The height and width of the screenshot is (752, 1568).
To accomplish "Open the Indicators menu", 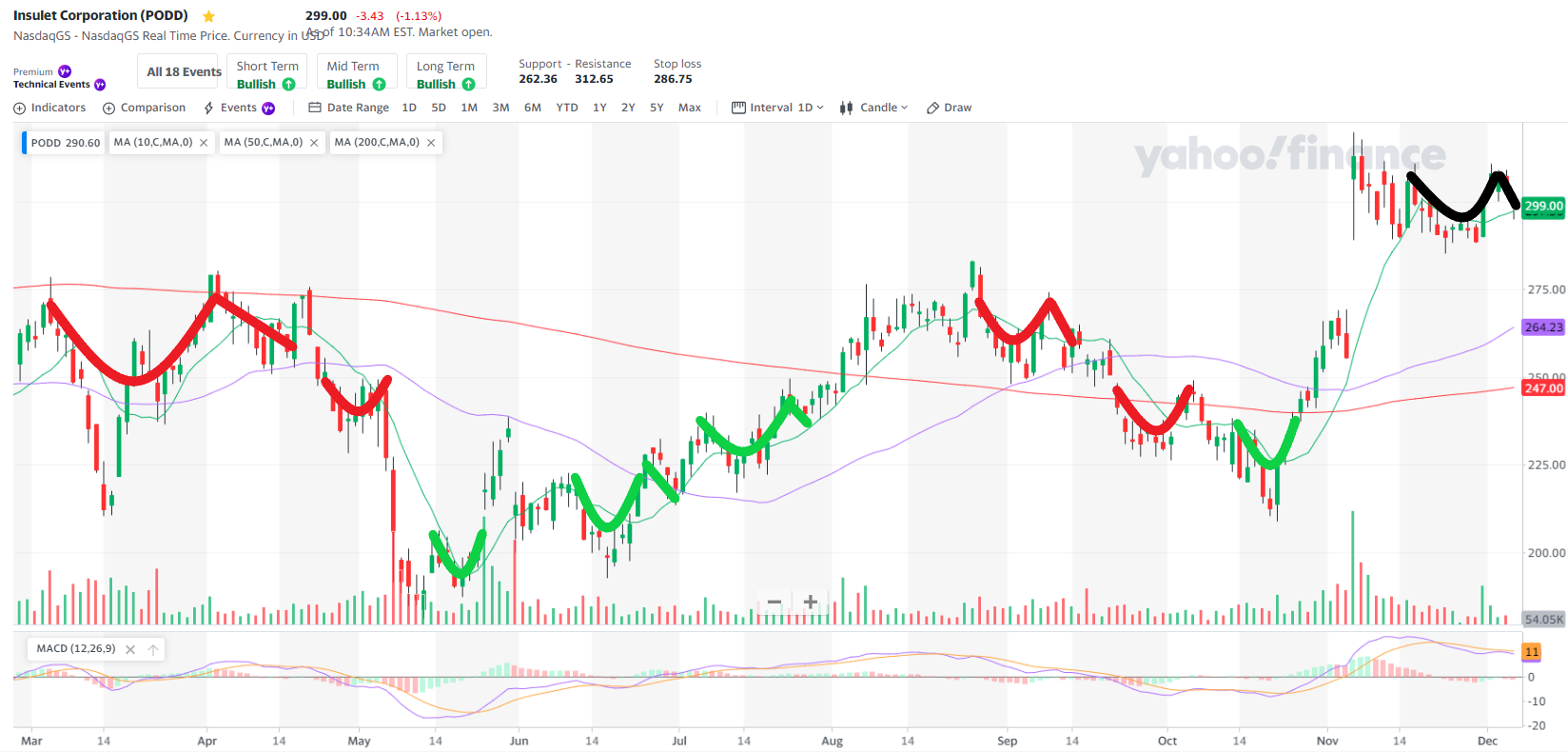I will 49,108.
